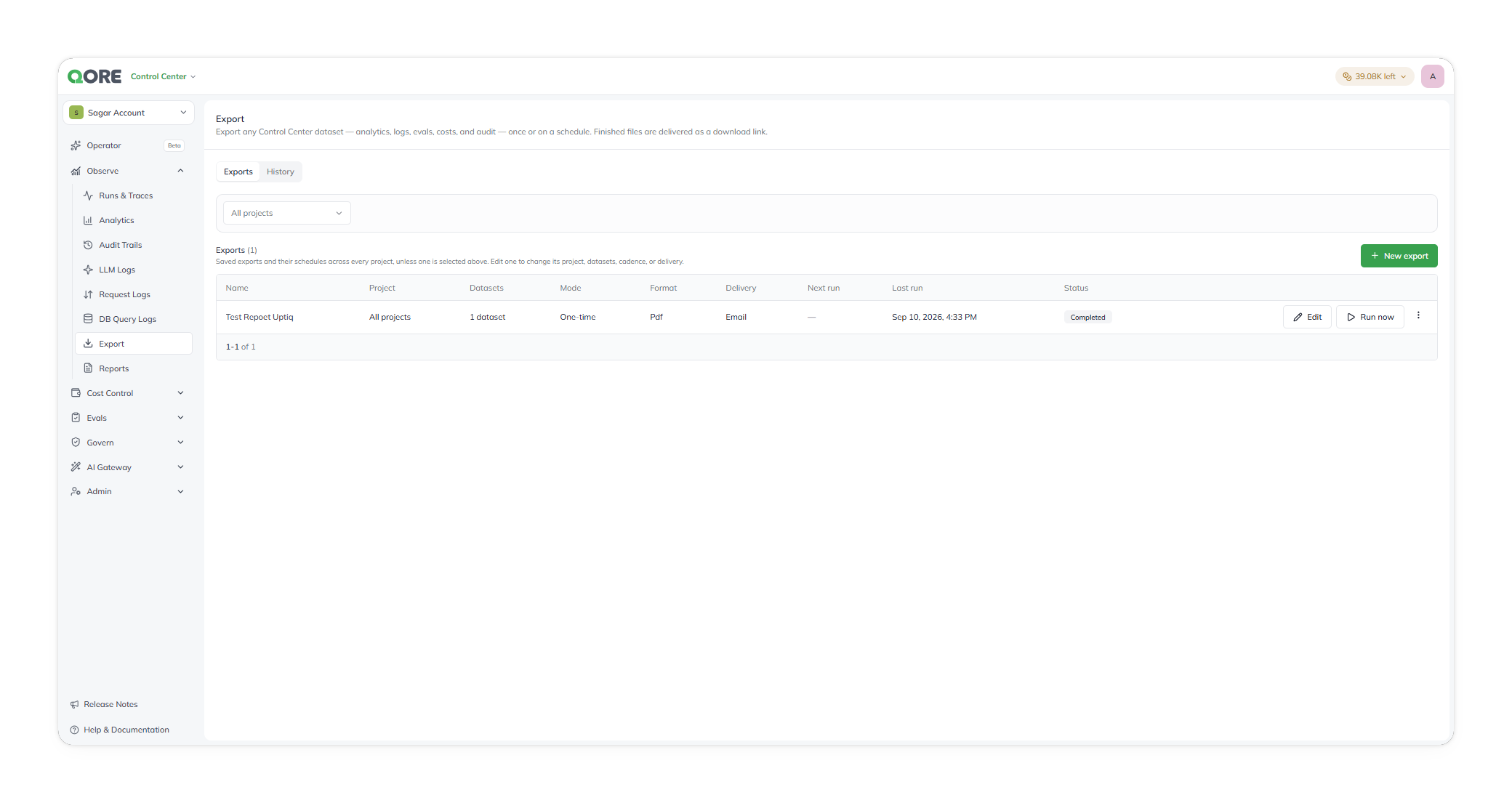Viewport: 1512px width, 803px height.
Task: Click the Audit Trails history icon
Action: [88, 245]
